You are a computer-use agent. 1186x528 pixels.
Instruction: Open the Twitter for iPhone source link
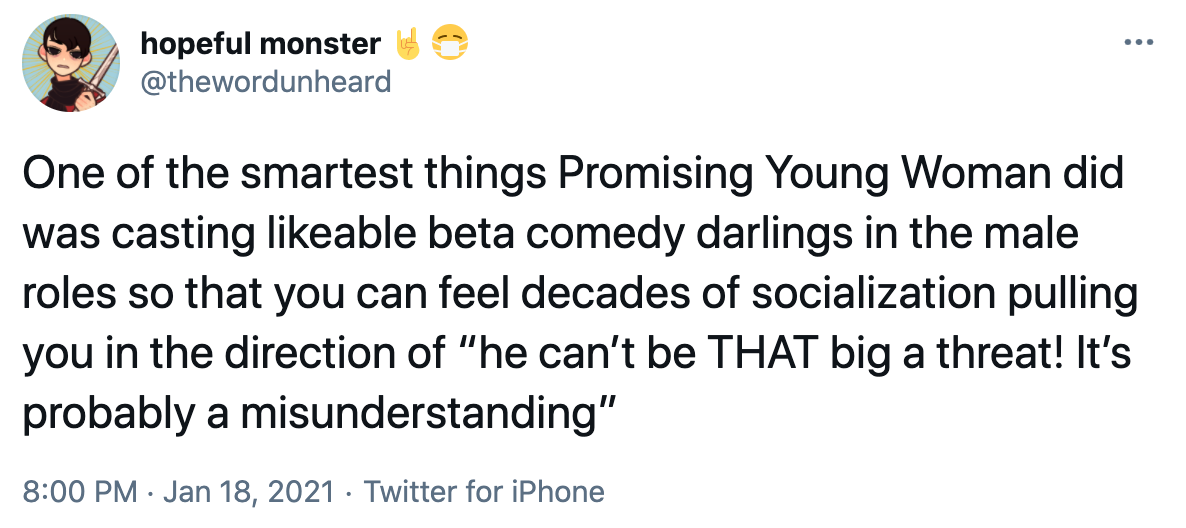click(484, 492)
